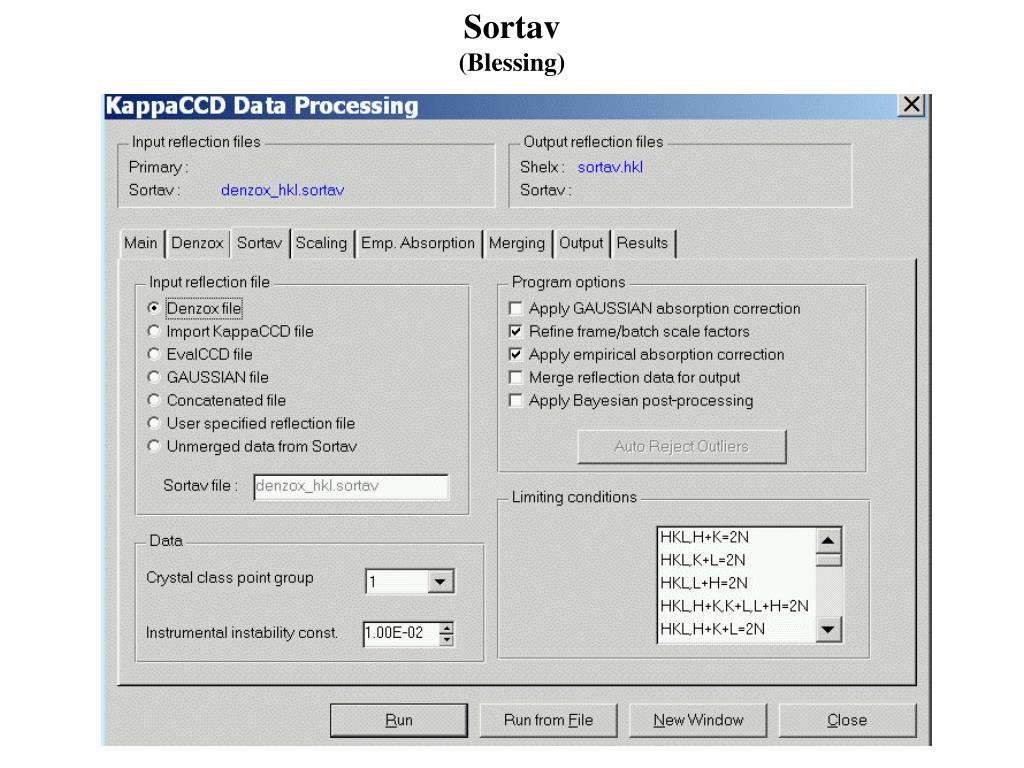Decrease instrumental instability constant with down arrow
This screenshot has width=1024, height=768.
(446, 639)
